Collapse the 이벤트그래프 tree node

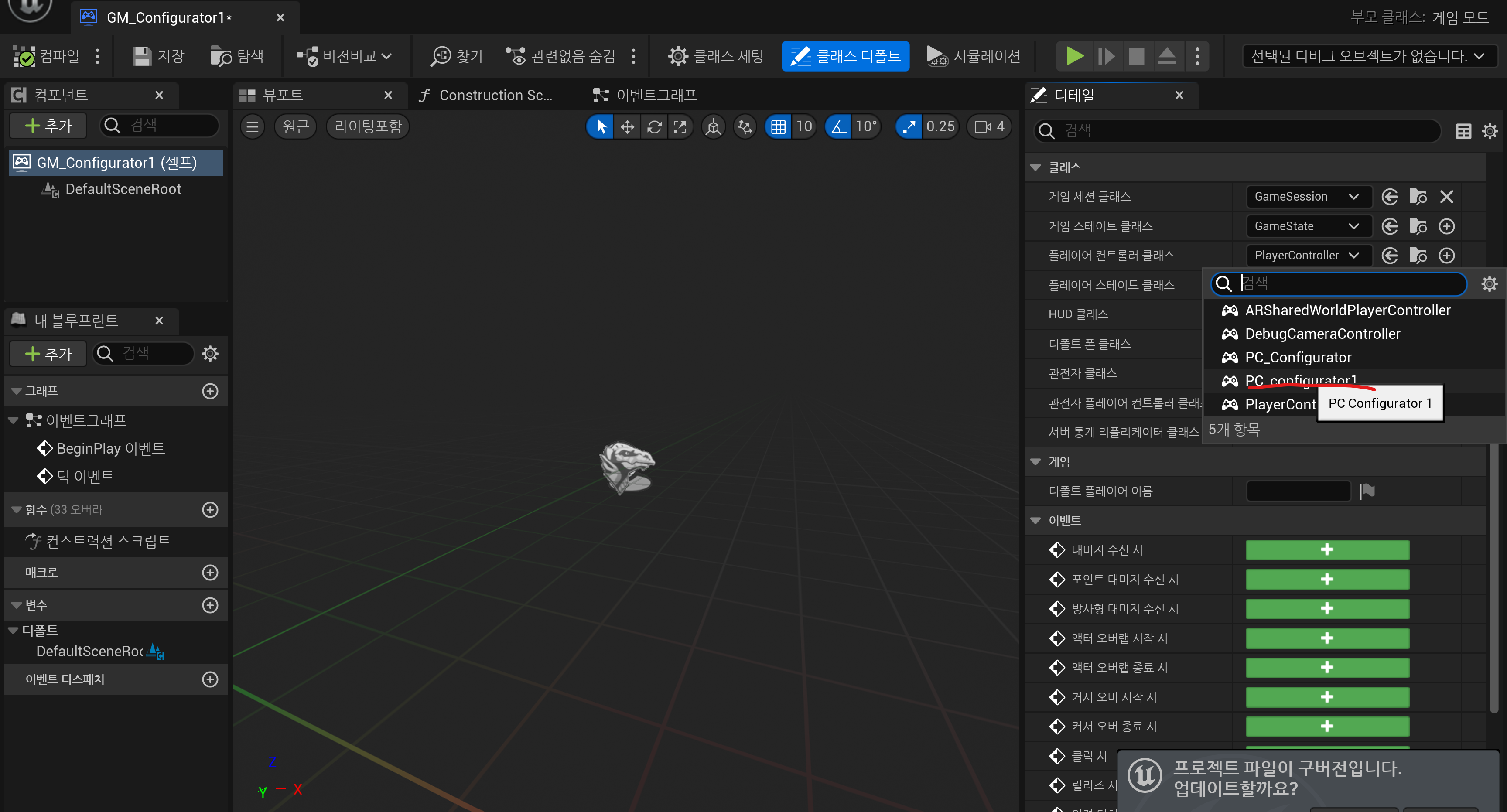pos(14,421)
